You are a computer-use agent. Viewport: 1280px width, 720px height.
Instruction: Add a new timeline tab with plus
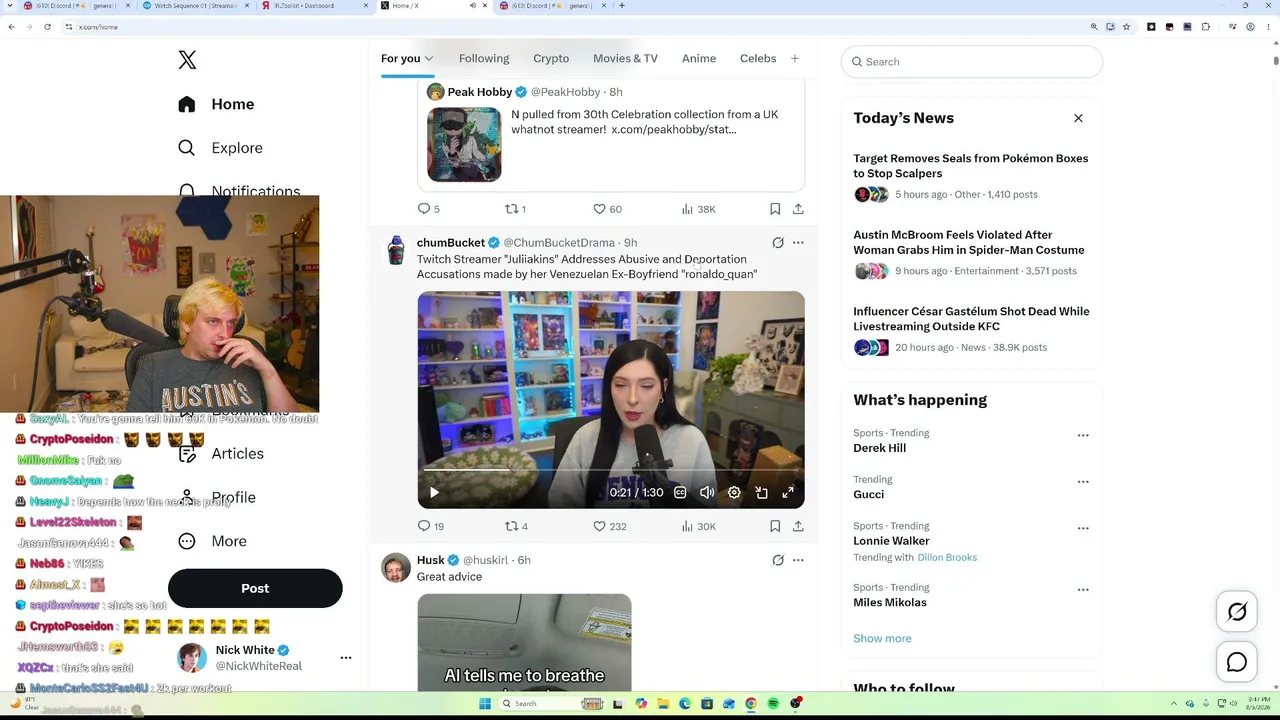[795, 58]
